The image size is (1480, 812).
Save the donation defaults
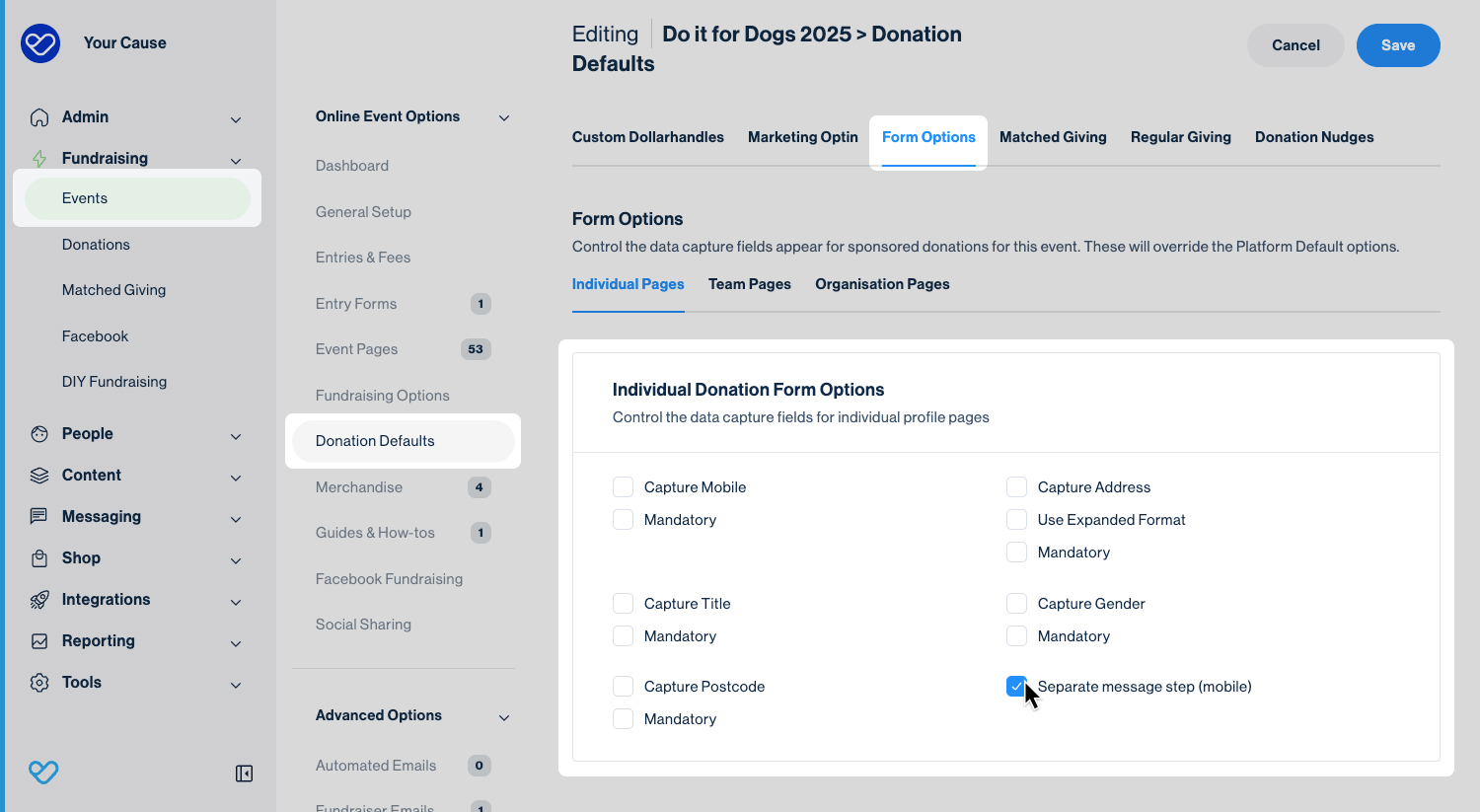click(x=1397, y=45)
